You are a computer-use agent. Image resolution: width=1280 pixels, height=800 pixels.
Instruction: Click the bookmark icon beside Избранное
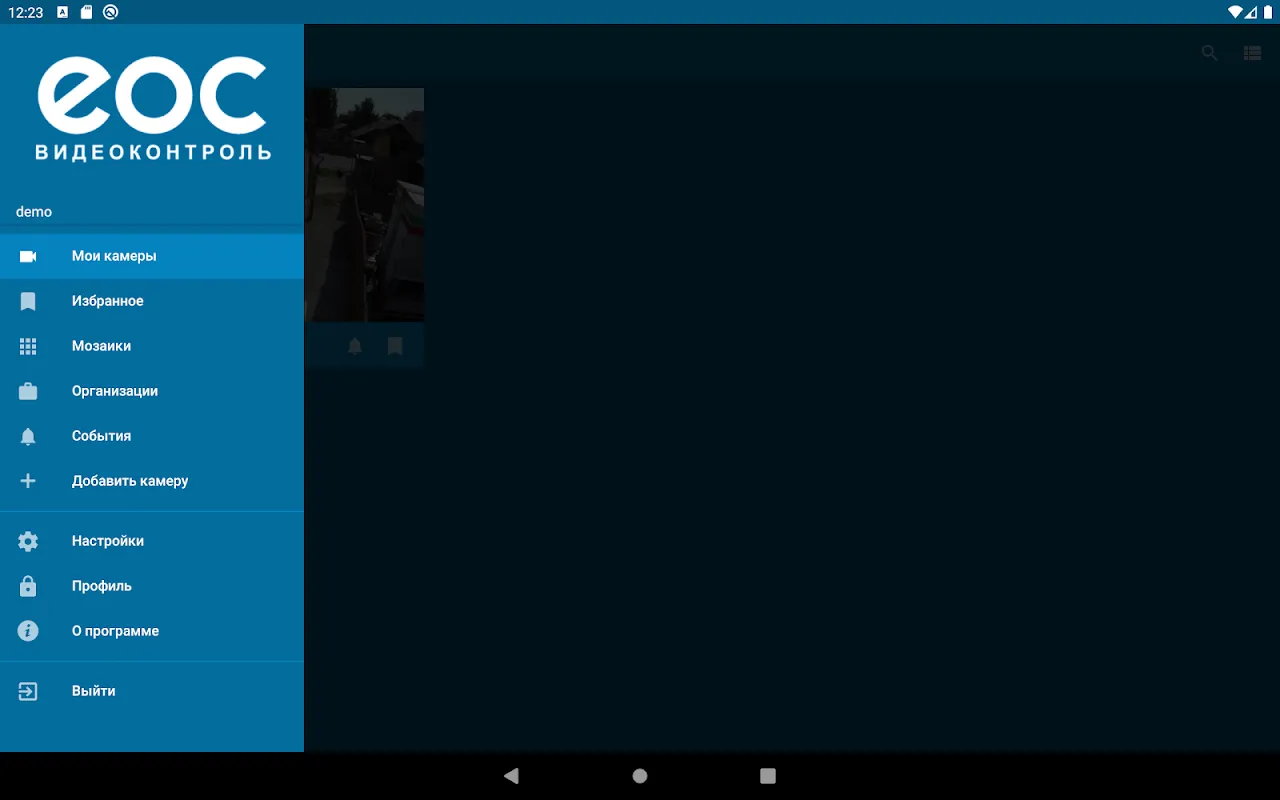pyautogui.click(x=28, y=301)
